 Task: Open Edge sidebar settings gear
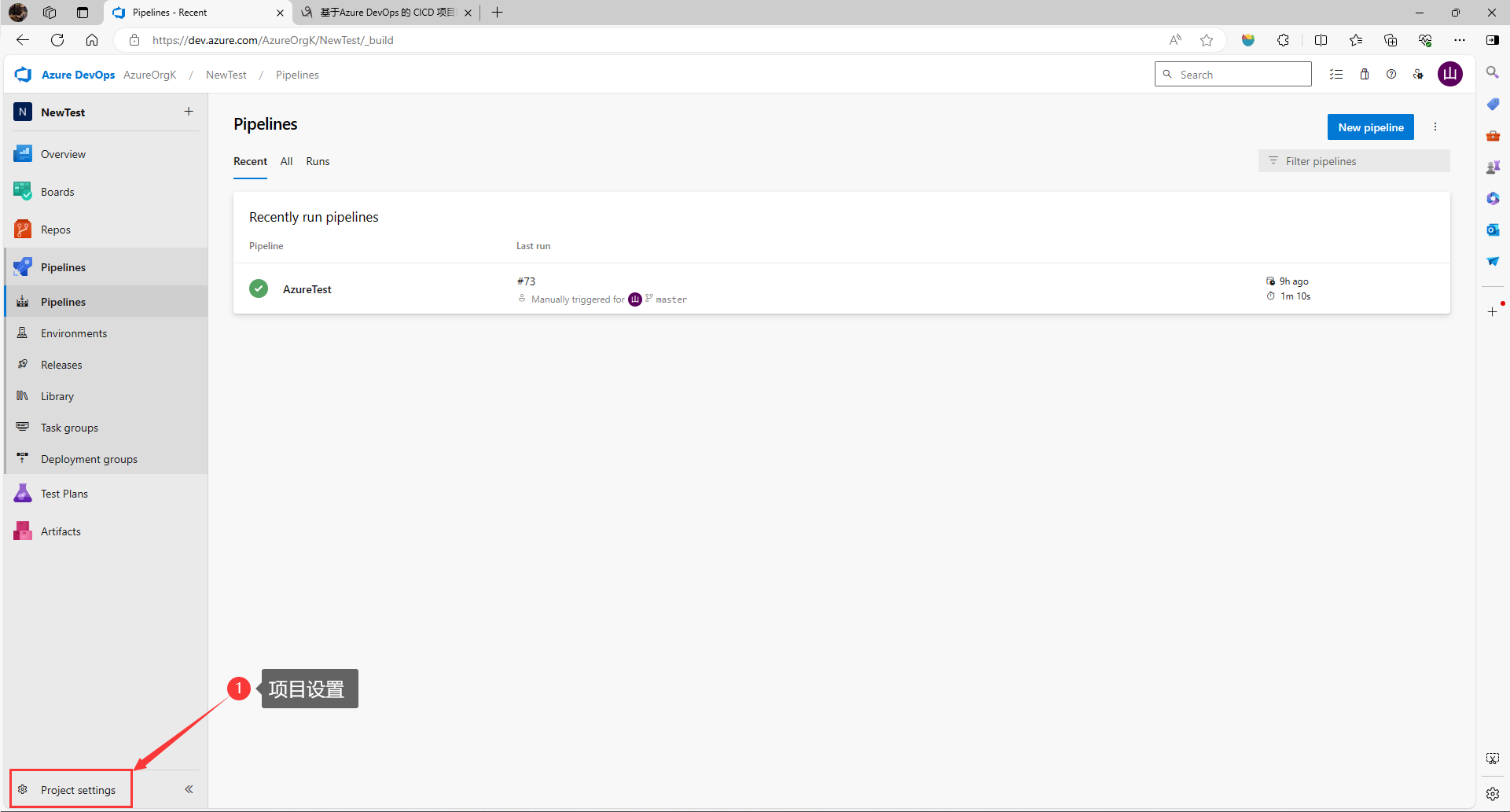pyautogui.click(x=1493, y=794)
